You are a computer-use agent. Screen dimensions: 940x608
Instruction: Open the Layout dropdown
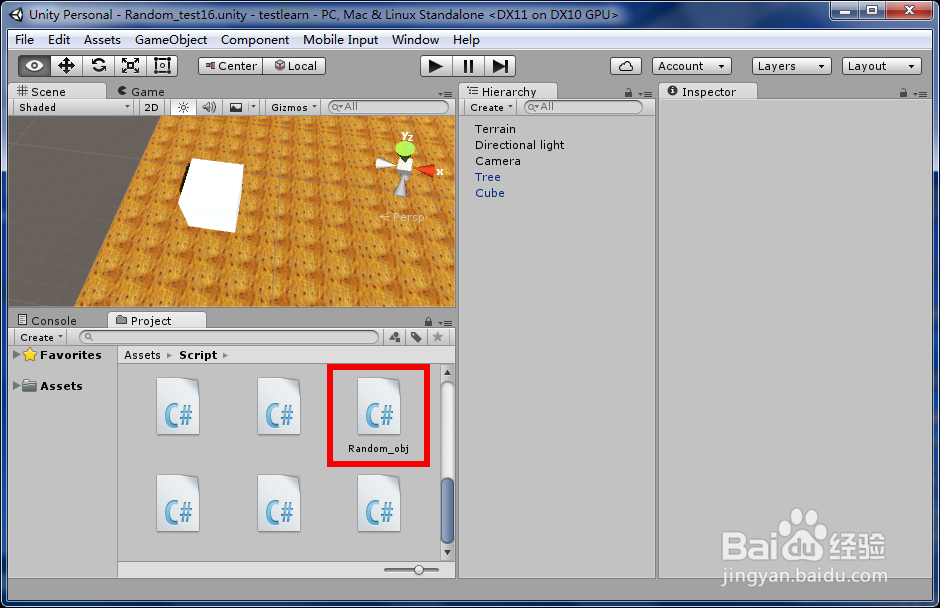click(881, 66)
